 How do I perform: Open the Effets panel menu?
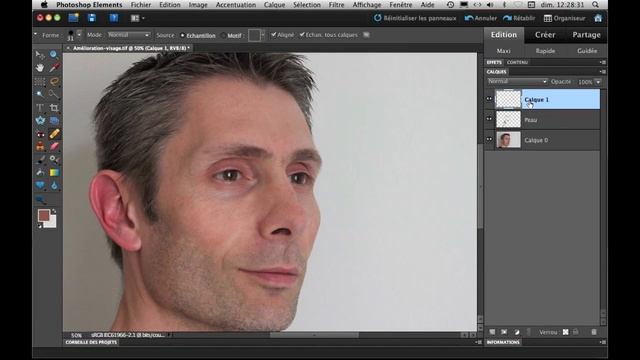(x=602, y=62)
